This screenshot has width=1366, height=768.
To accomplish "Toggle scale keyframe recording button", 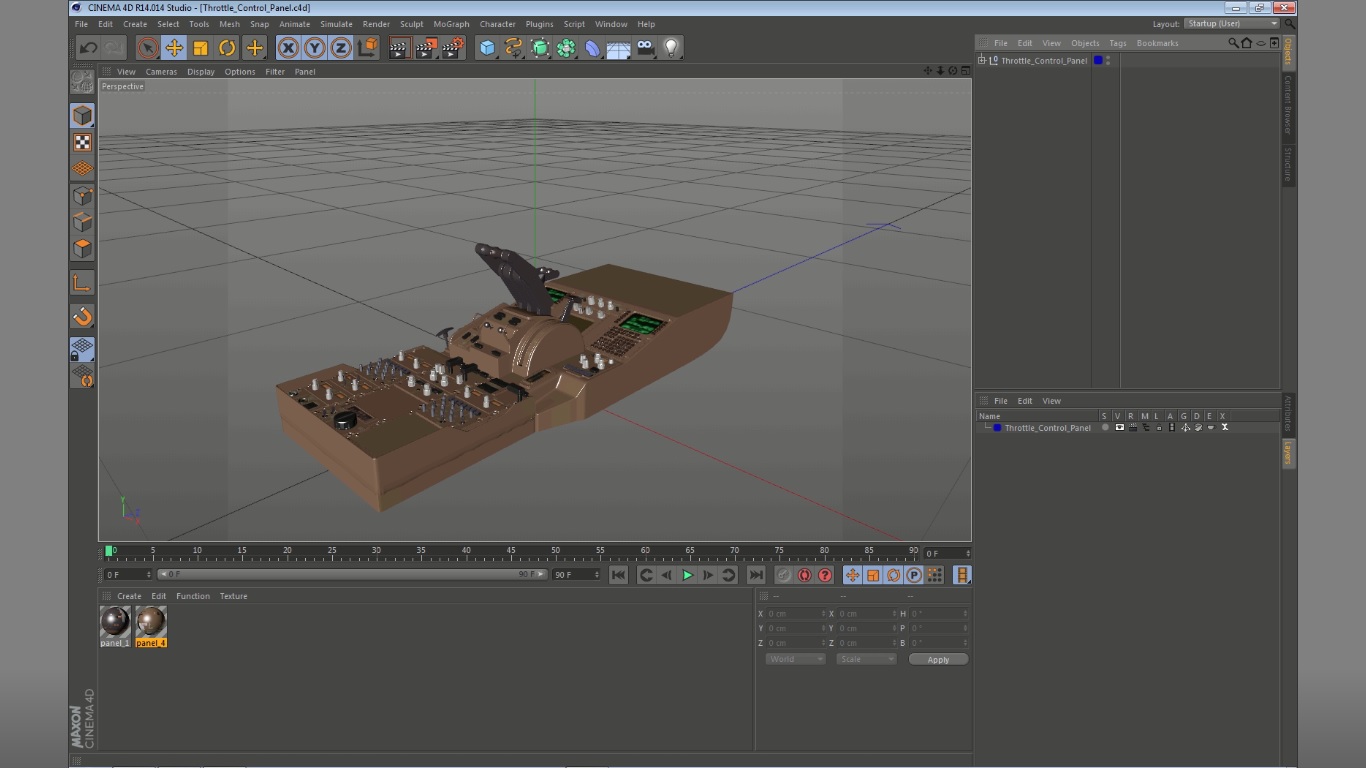I will pos(873,575).
